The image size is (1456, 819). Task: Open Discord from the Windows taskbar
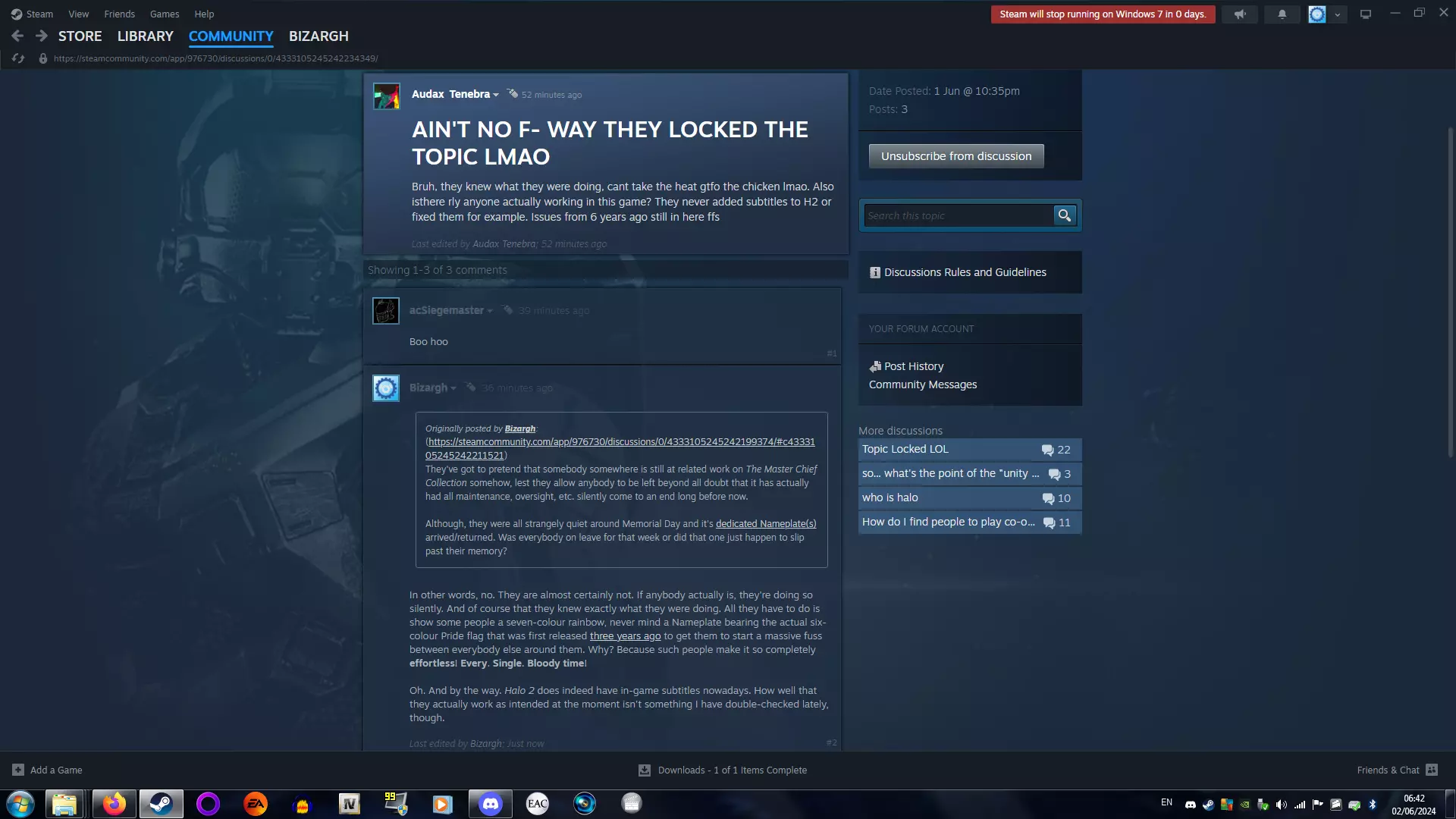(x=490, y=803)
